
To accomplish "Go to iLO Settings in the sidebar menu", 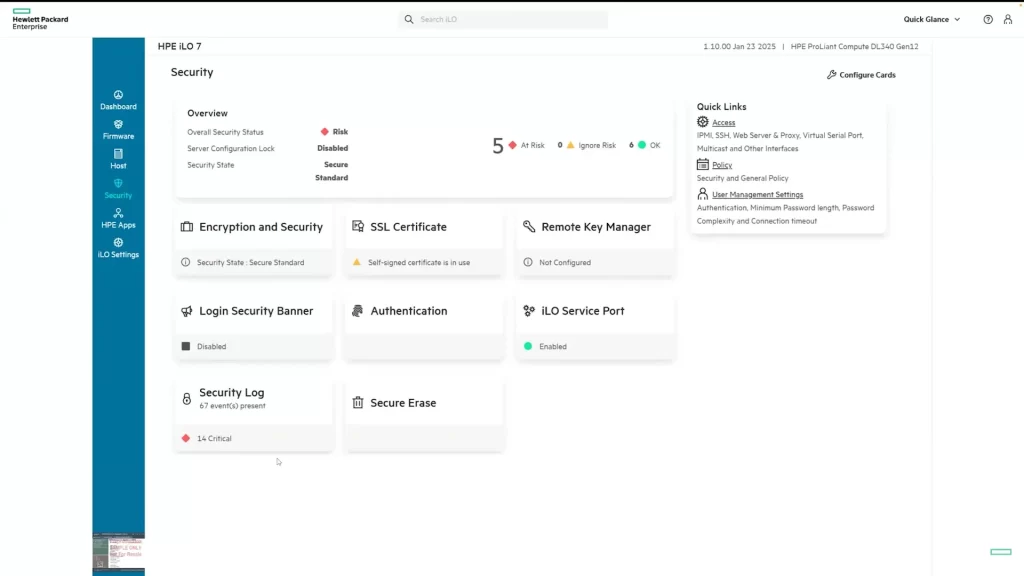I will 118,248.
